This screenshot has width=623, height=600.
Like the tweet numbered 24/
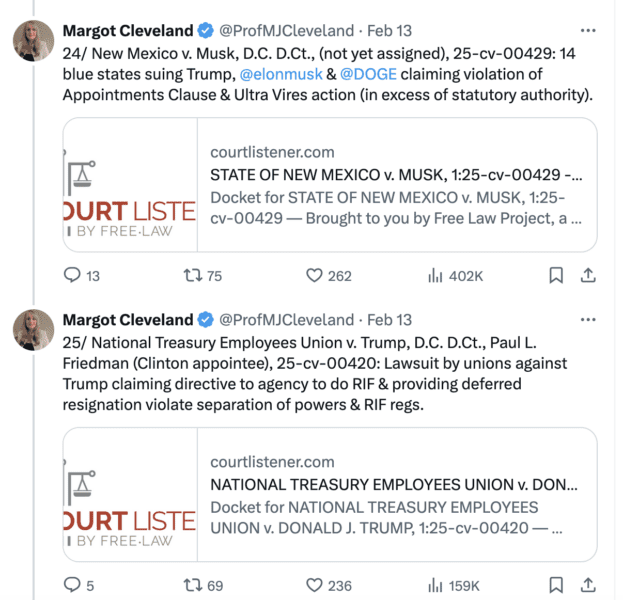tap(329, 275)
